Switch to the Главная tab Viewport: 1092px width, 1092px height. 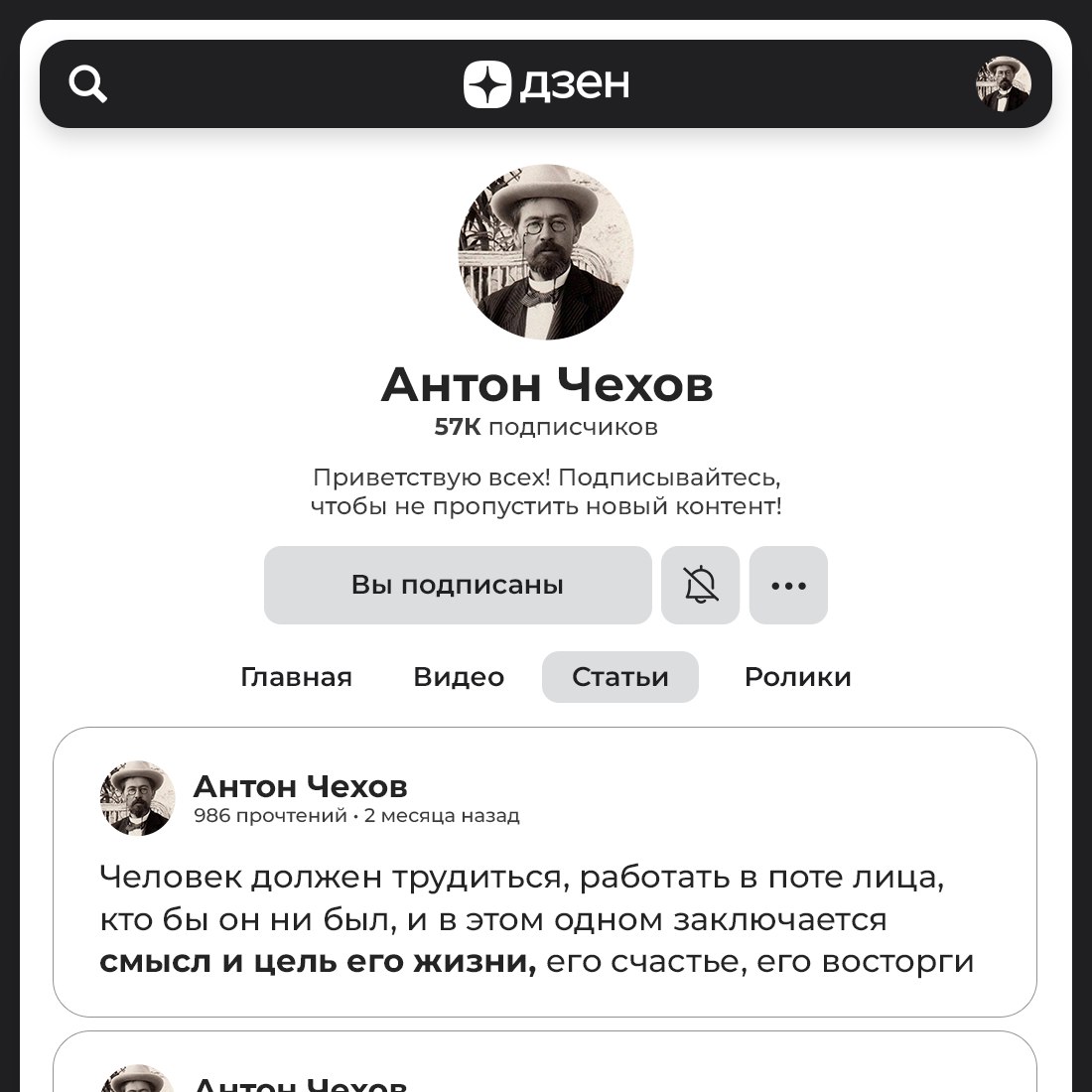pos(297,677)
